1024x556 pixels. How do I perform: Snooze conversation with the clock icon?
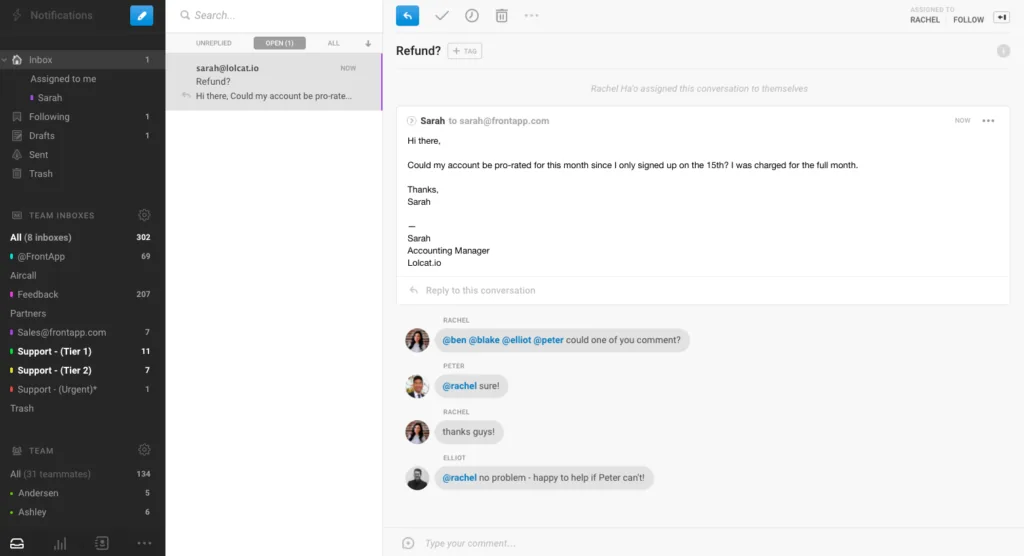(x=472, y=15)
